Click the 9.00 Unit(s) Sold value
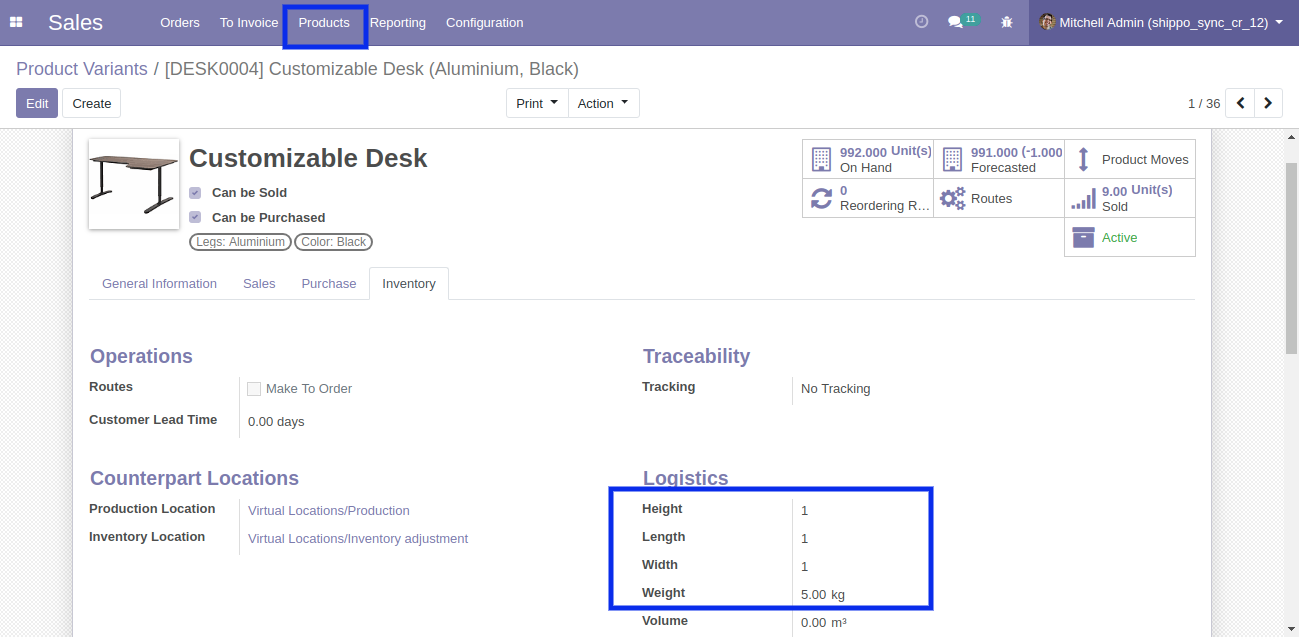The width and height of the screenshot is (1299, 637). click(x=1137, y=190)
